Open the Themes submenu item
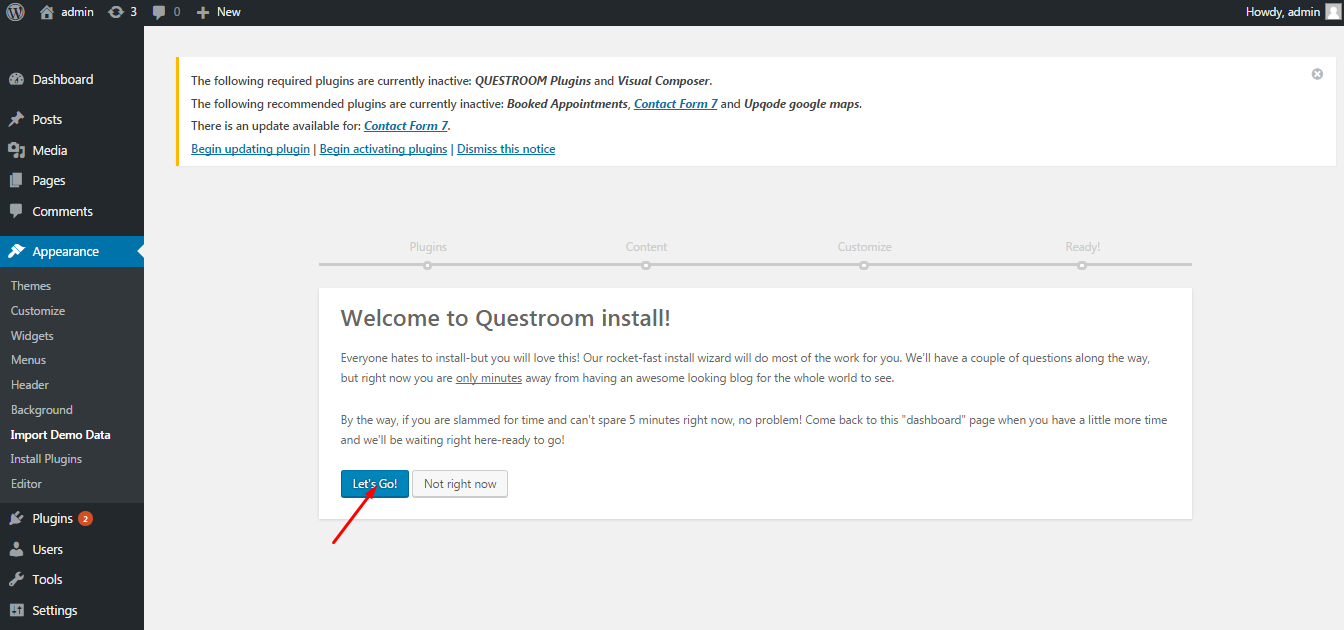The width and height of the screenshot is (1344, 630). 31,286
